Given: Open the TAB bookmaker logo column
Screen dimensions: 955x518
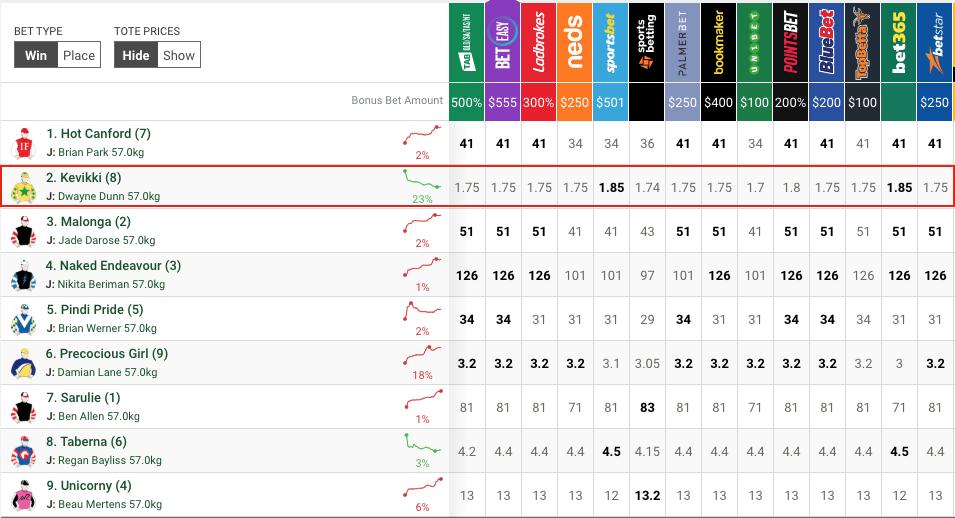Looking at the screenshot, I should pos(467,42).
